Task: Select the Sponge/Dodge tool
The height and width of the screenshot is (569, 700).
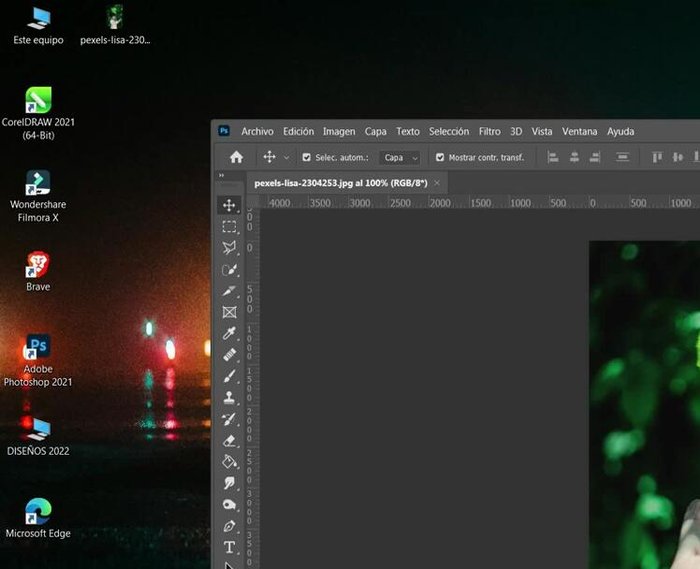Action: tap(229, 504)
